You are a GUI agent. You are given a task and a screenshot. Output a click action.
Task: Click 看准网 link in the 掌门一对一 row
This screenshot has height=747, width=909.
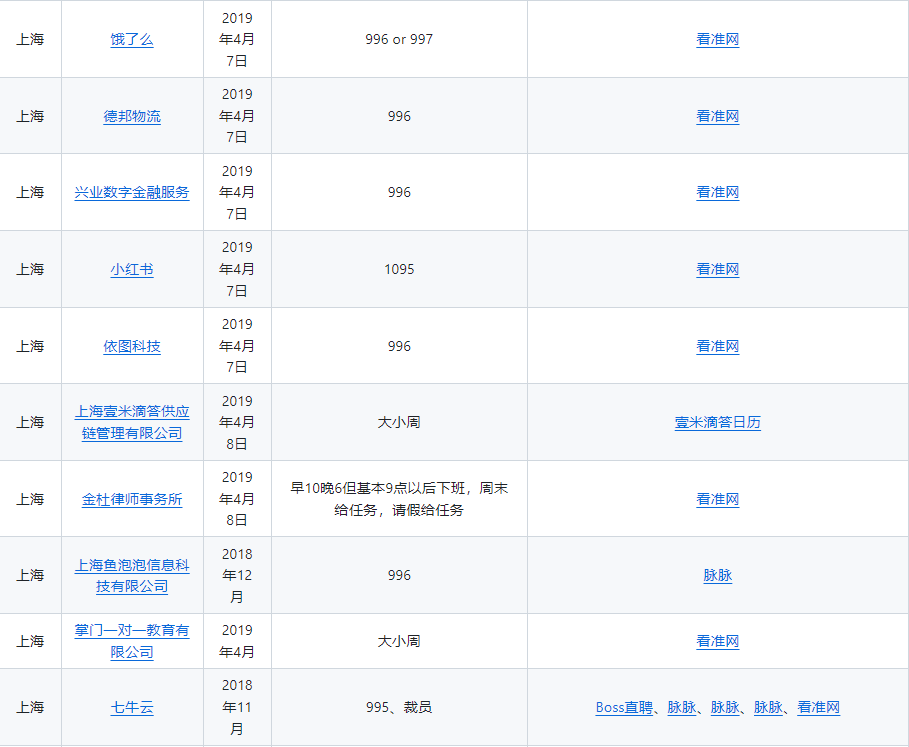pos(718,642)
